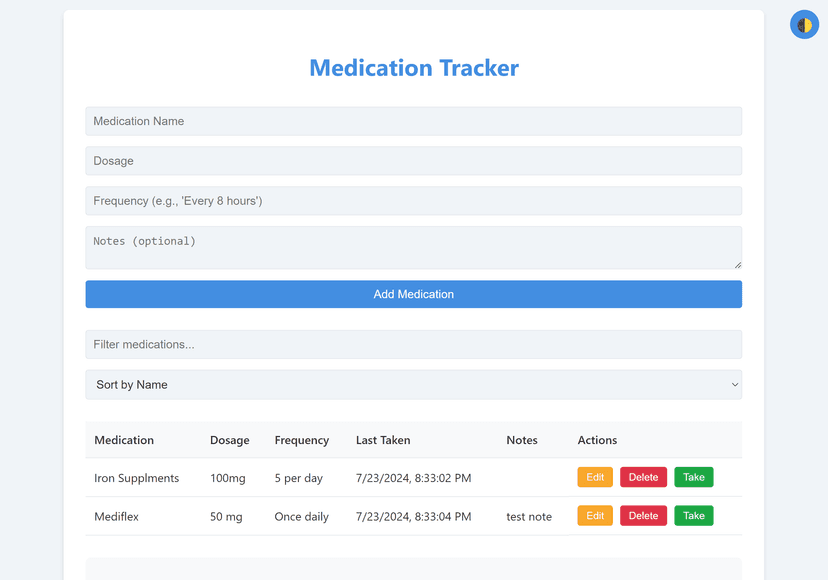Click the Medication Tracker heading
Screen dimensions: 828x580
(x=414, y=68)
